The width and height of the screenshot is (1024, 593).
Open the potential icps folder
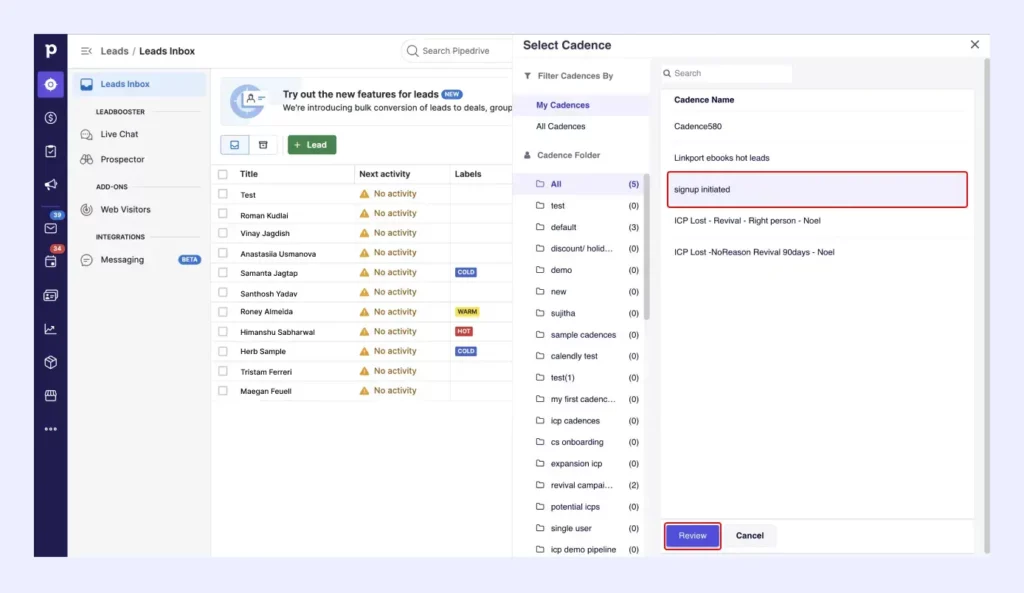579,507
